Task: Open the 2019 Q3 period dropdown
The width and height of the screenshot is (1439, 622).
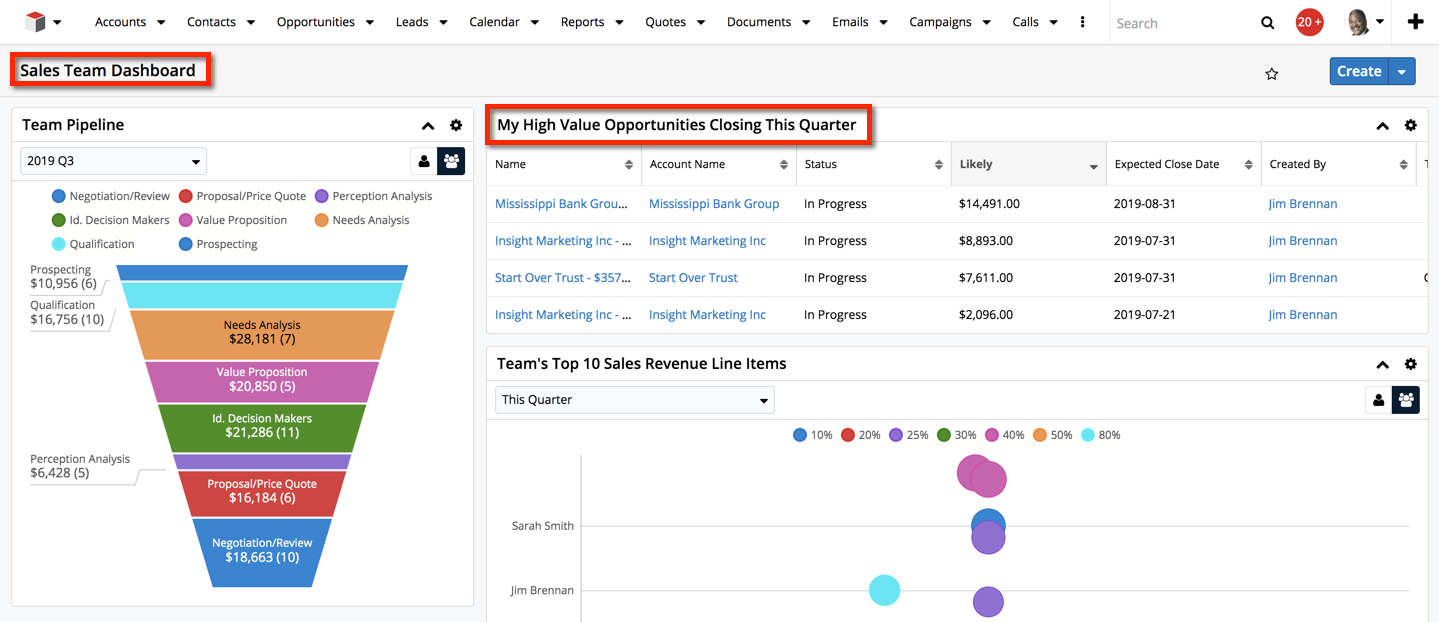Action: (x=113, y=161)
